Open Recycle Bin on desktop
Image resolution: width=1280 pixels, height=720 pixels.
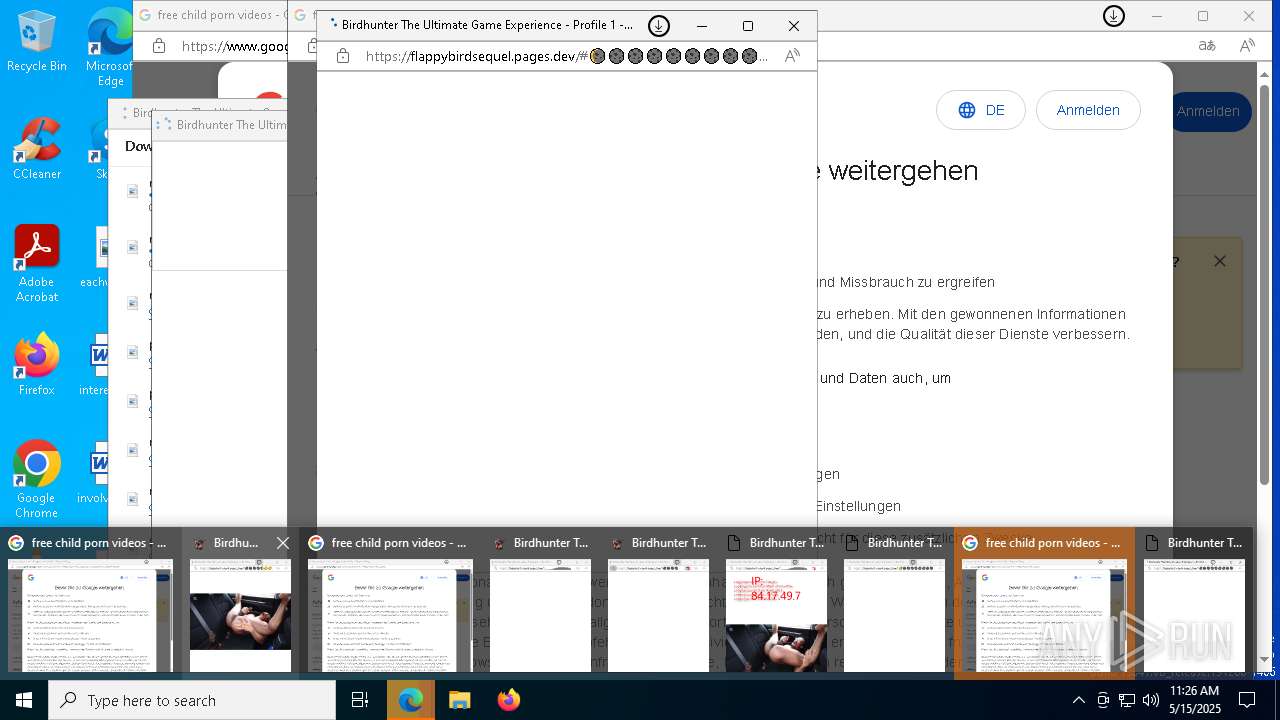pos(37,41)
